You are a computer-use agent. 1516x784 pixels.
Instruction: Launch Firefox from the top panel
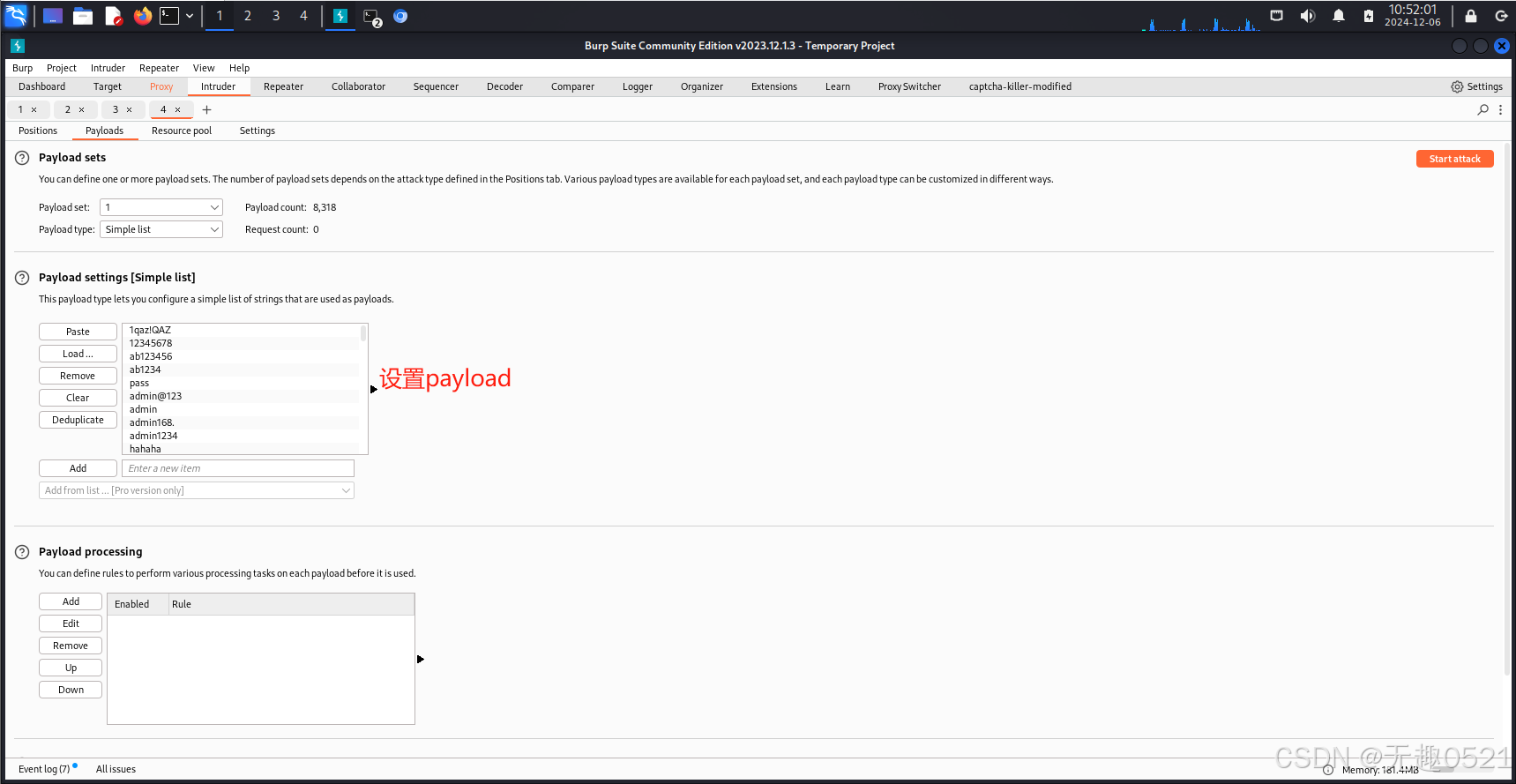[143, 16]
